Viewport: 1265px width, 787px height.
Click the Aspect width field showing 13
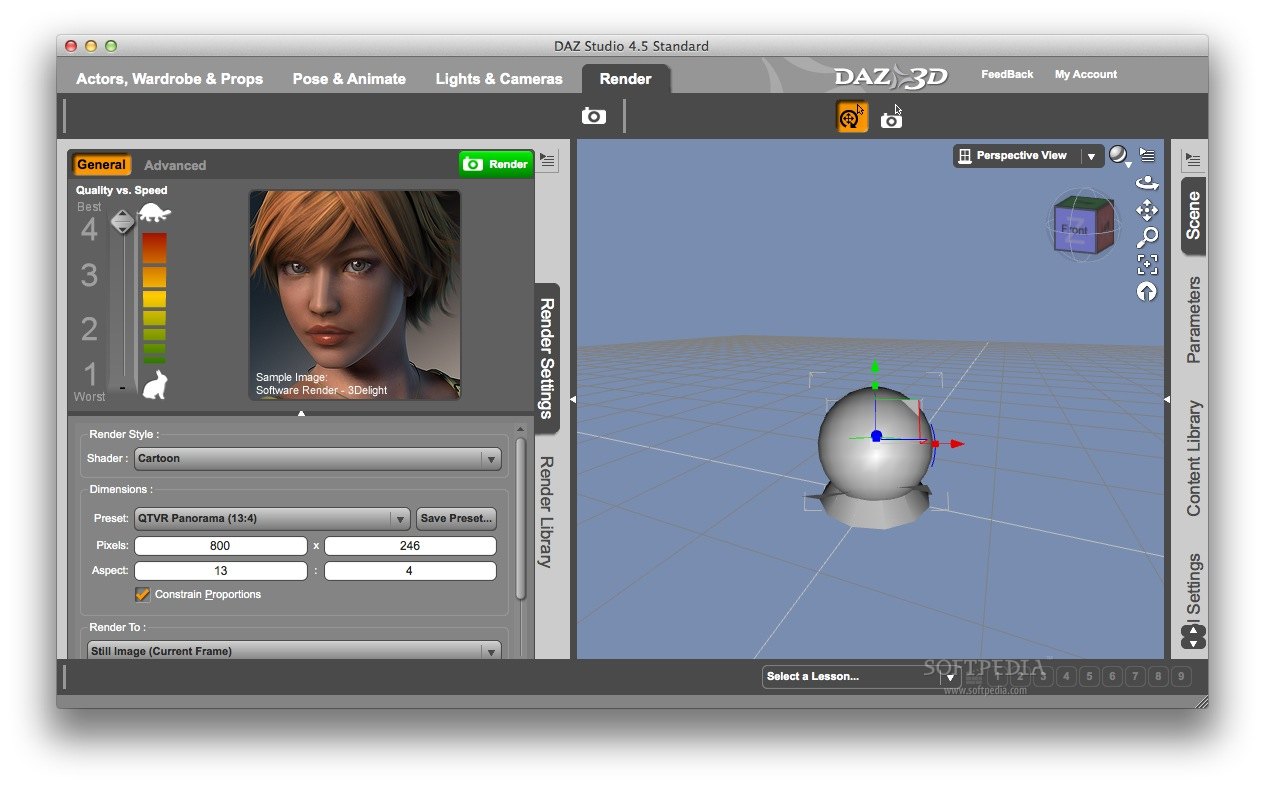click(220, 571)
